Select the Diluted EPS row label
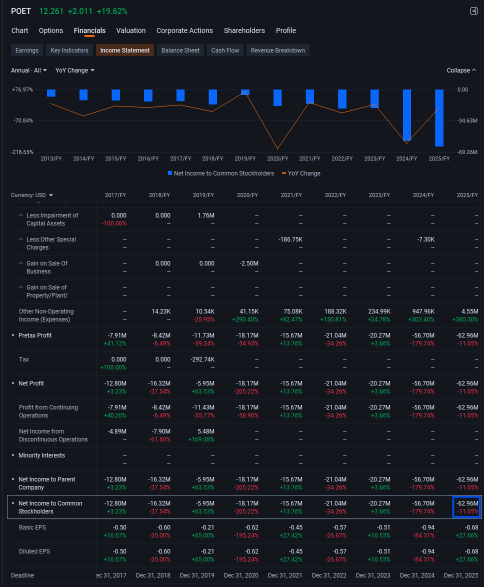Screen dimensions: 484x587 pyautogui.click(x=34, y=551)
